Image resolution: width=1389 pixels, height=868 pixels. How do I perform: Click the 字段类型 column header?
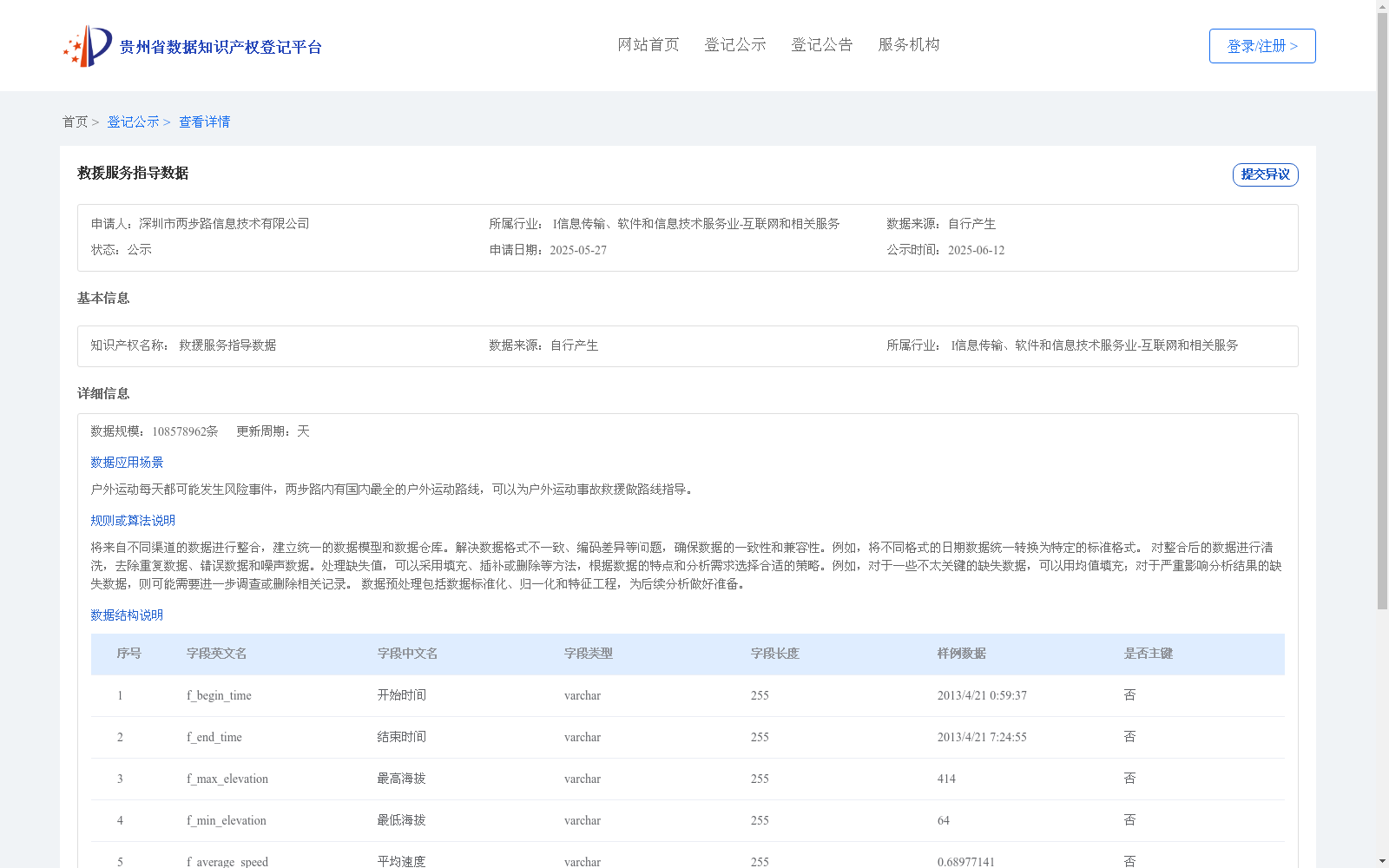(588, 654)
